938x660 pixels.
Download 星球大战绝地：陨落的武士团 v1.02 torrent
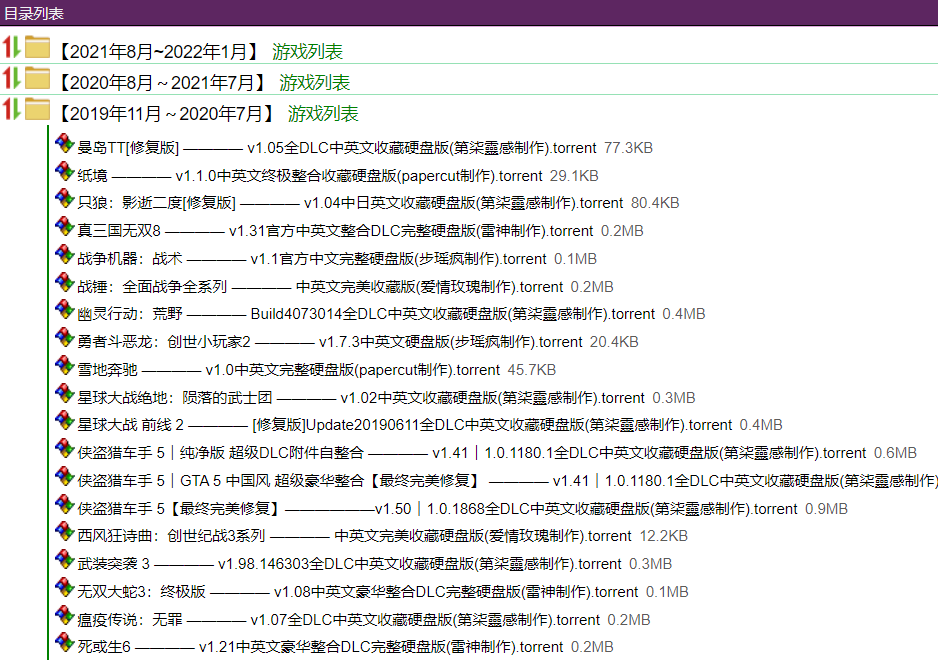coord(361,398)
